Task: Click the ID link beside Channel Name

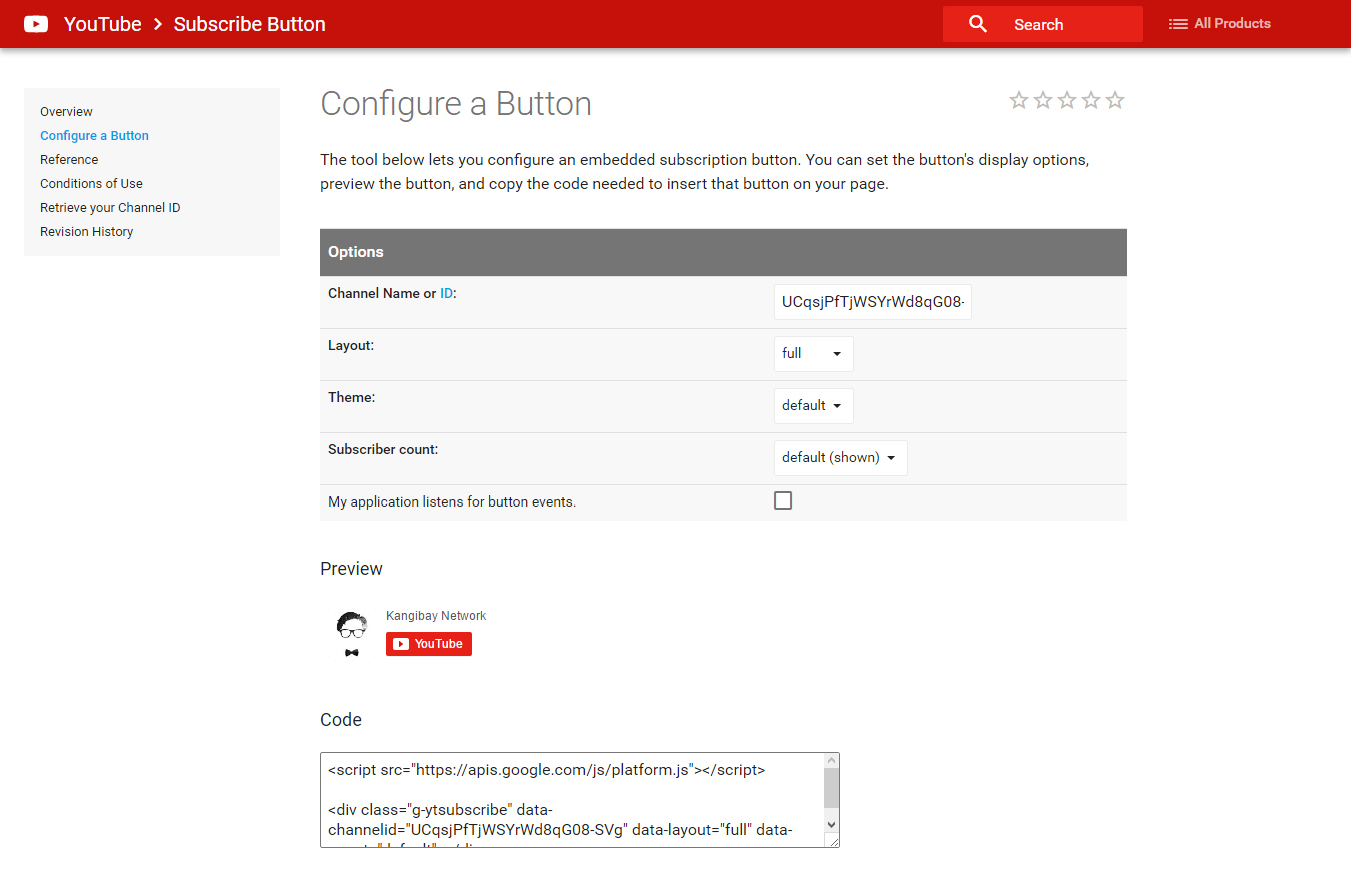Action: [446, 293]
